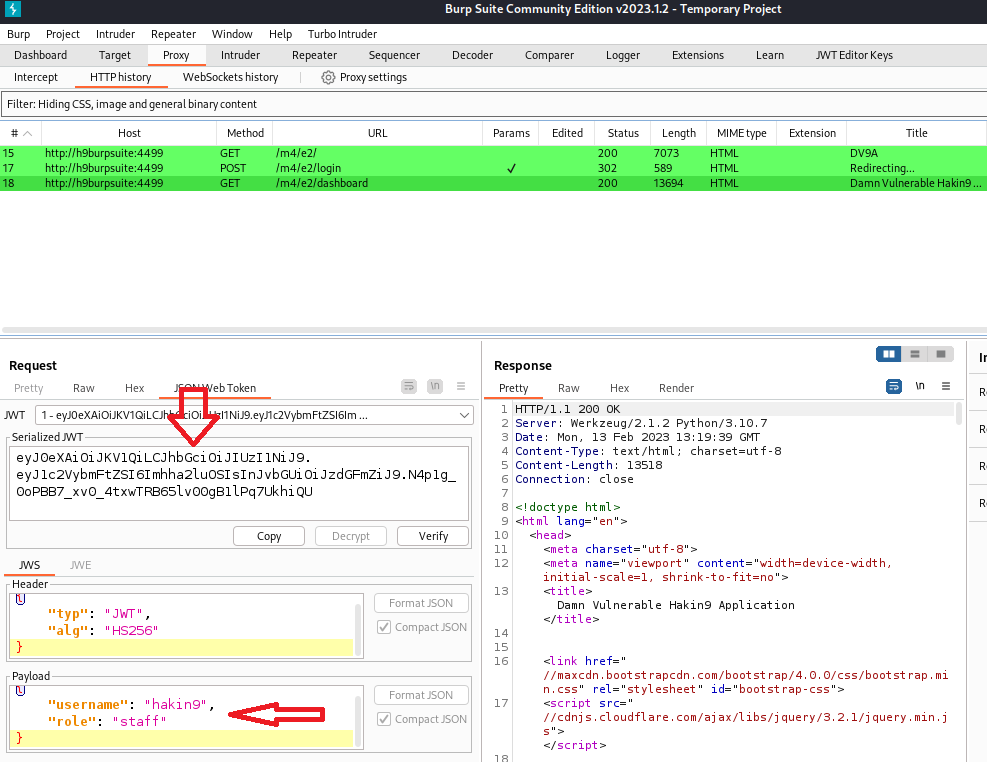Select the Response Hex tab

619,388
